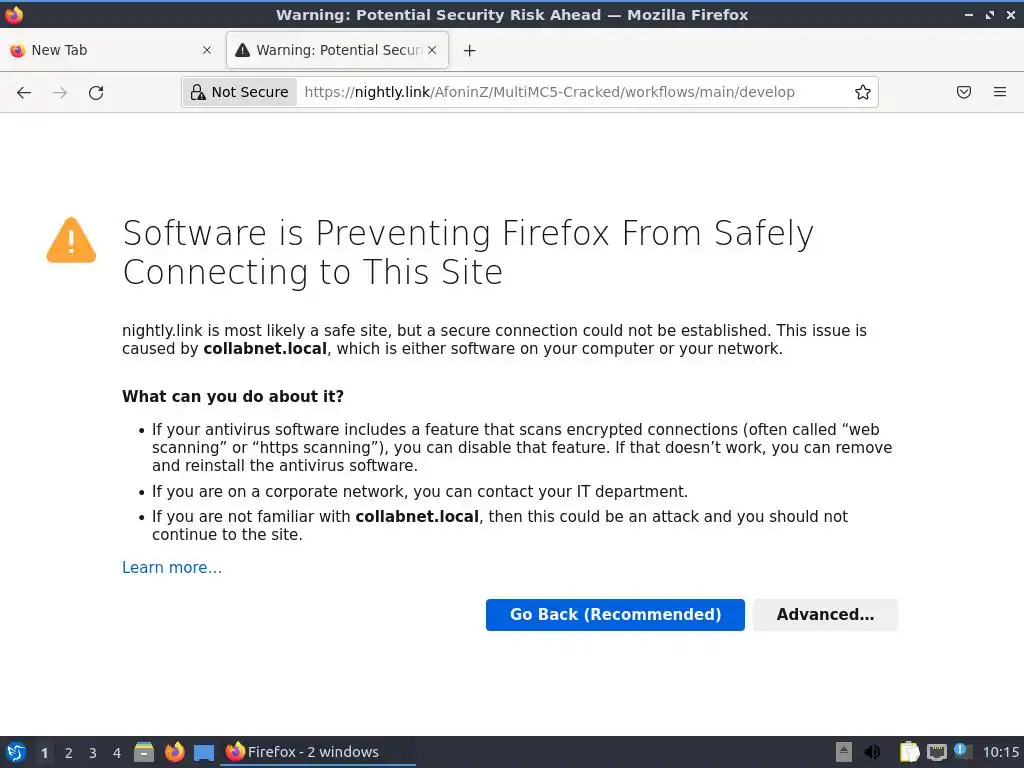Switch to workspace 4 in taskbar
Screen dimensions: 1024x768
click(117, 753)
